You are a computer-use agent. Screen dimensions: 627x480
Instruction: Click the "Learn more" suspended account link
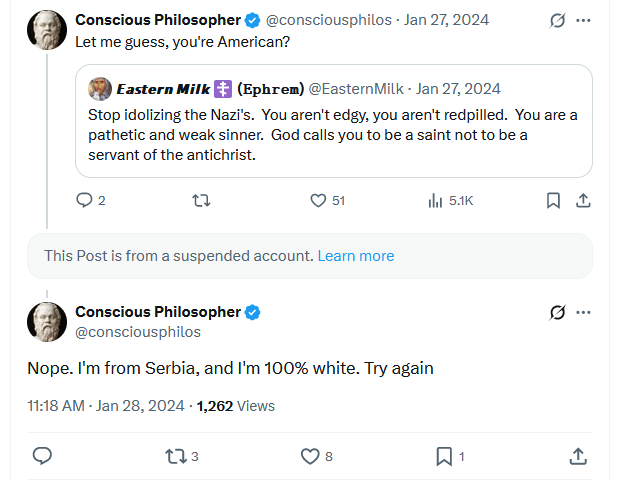point(356,256)
